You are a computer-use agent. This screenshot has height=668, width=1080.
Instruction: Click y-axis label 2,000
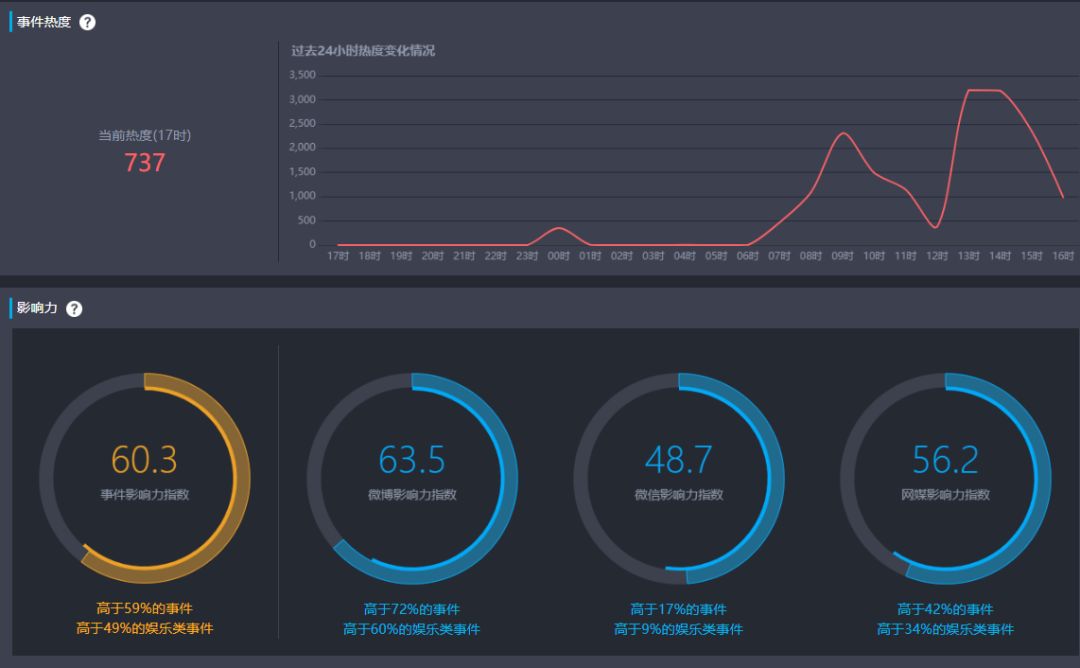point(302,147)
